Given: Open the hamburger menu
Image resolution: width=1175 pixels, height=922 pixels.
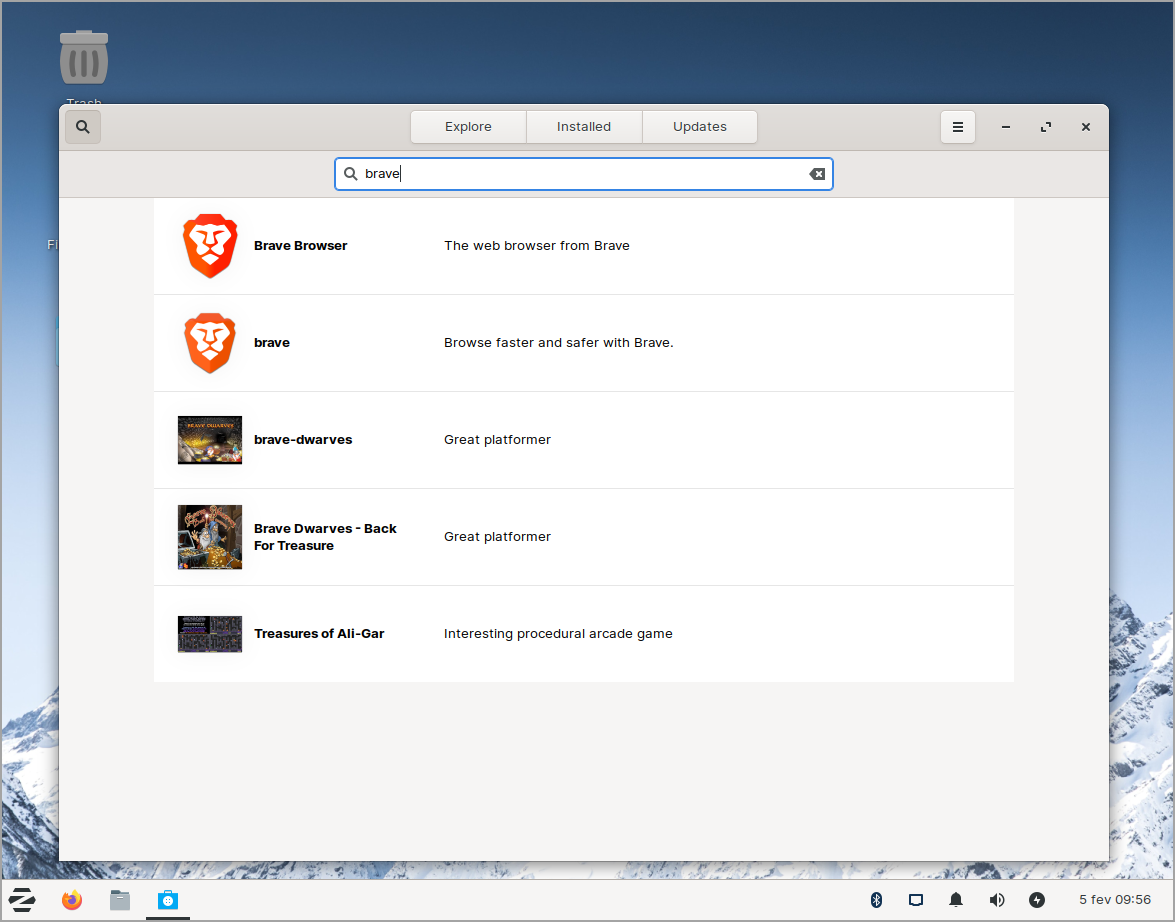Looking at the screenshot, I should 958,127.
